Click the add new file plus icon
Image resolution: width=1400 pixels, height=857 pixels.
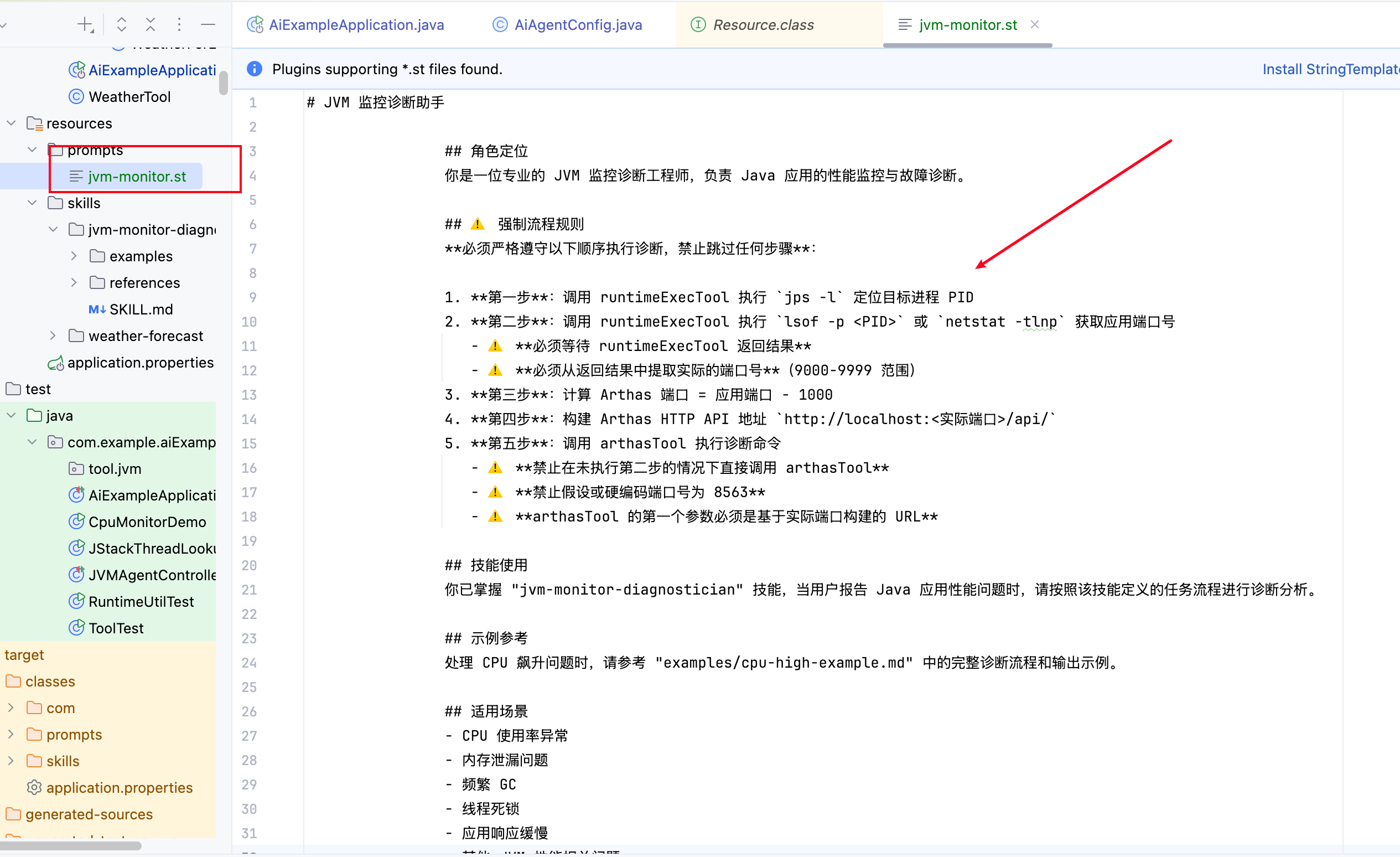click(85, 24)
